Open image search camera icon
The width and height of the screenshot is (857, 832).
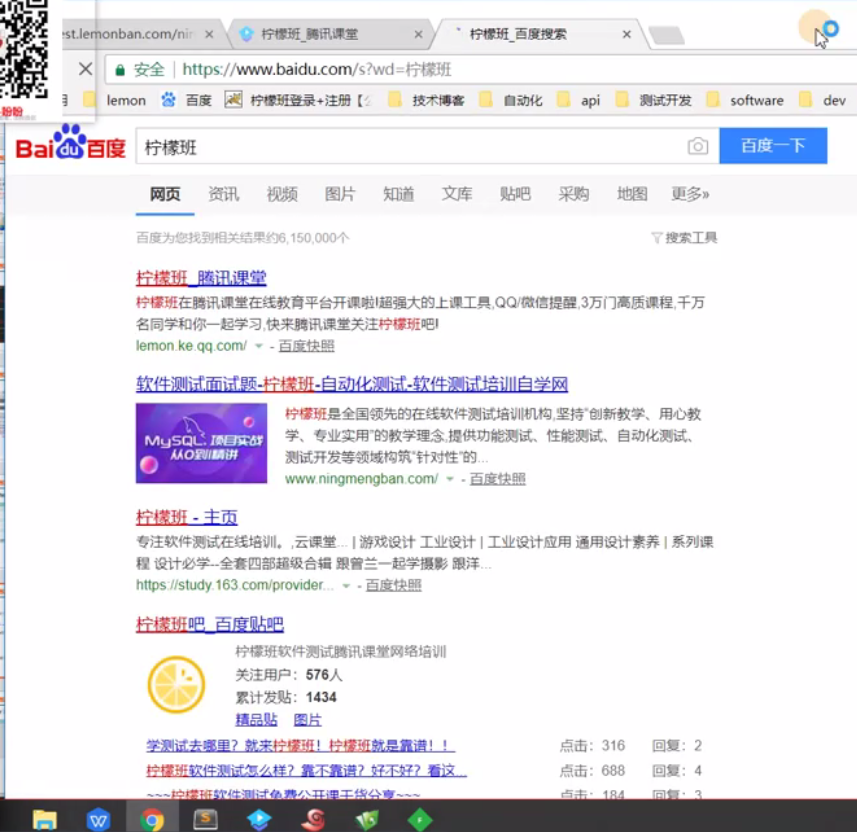698,146
